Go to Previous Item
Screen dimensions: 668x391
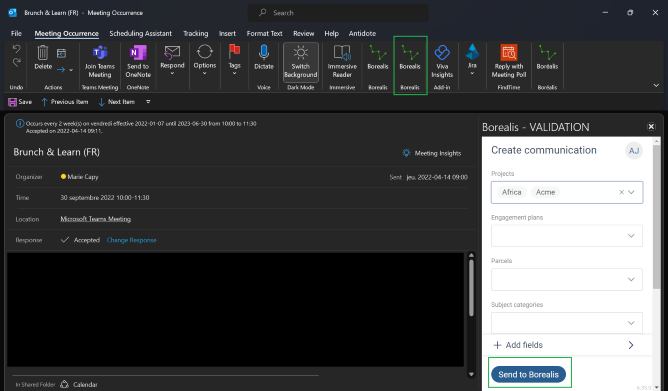pos(65,102)
